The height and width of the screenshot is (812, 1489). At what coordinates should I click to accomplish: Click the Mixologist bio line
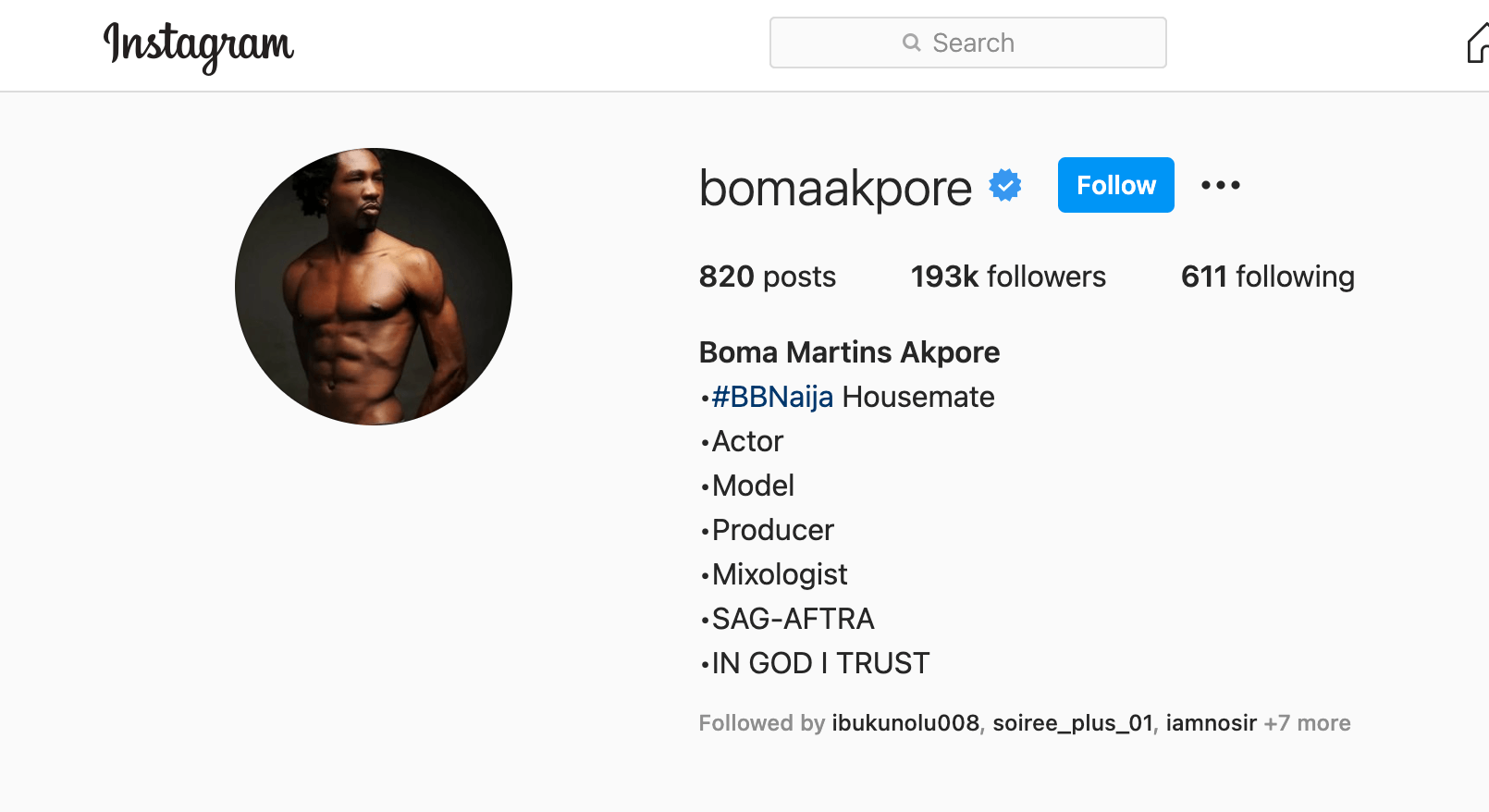point(780,574)
